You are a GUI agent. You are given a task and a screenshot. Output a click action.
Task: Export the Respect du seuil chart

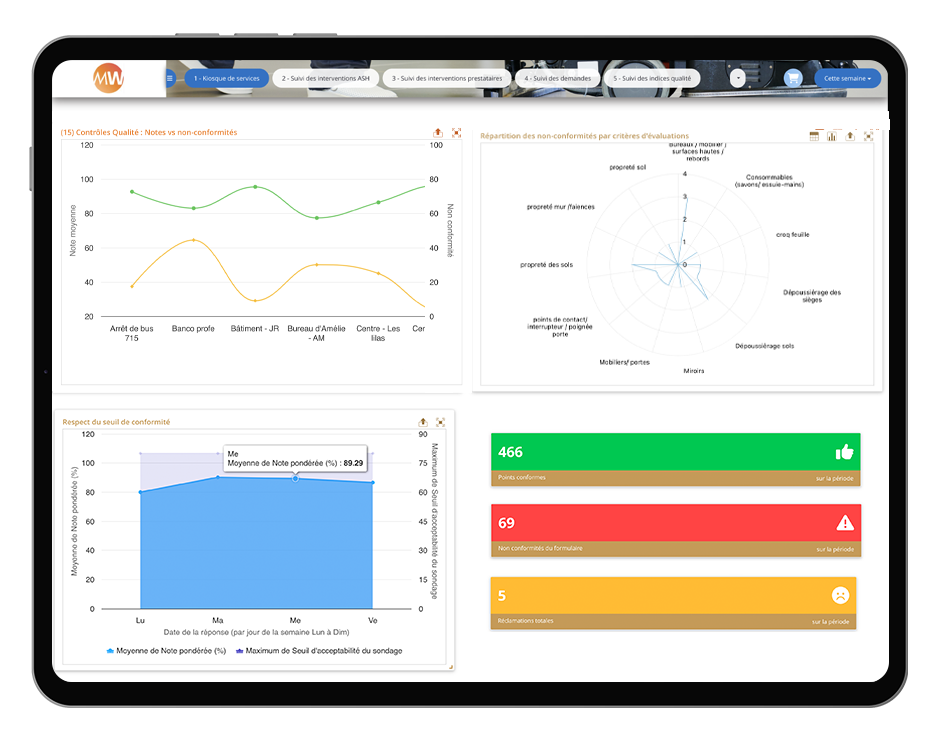(x=422, y=422)
